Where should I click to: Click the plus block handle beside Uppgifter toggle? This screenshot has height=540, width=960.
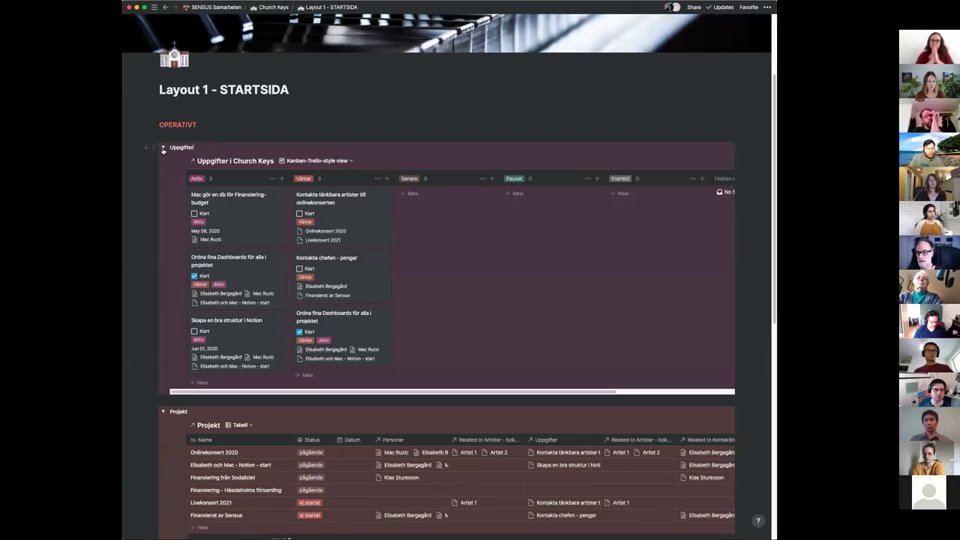[x=146, y=148]
